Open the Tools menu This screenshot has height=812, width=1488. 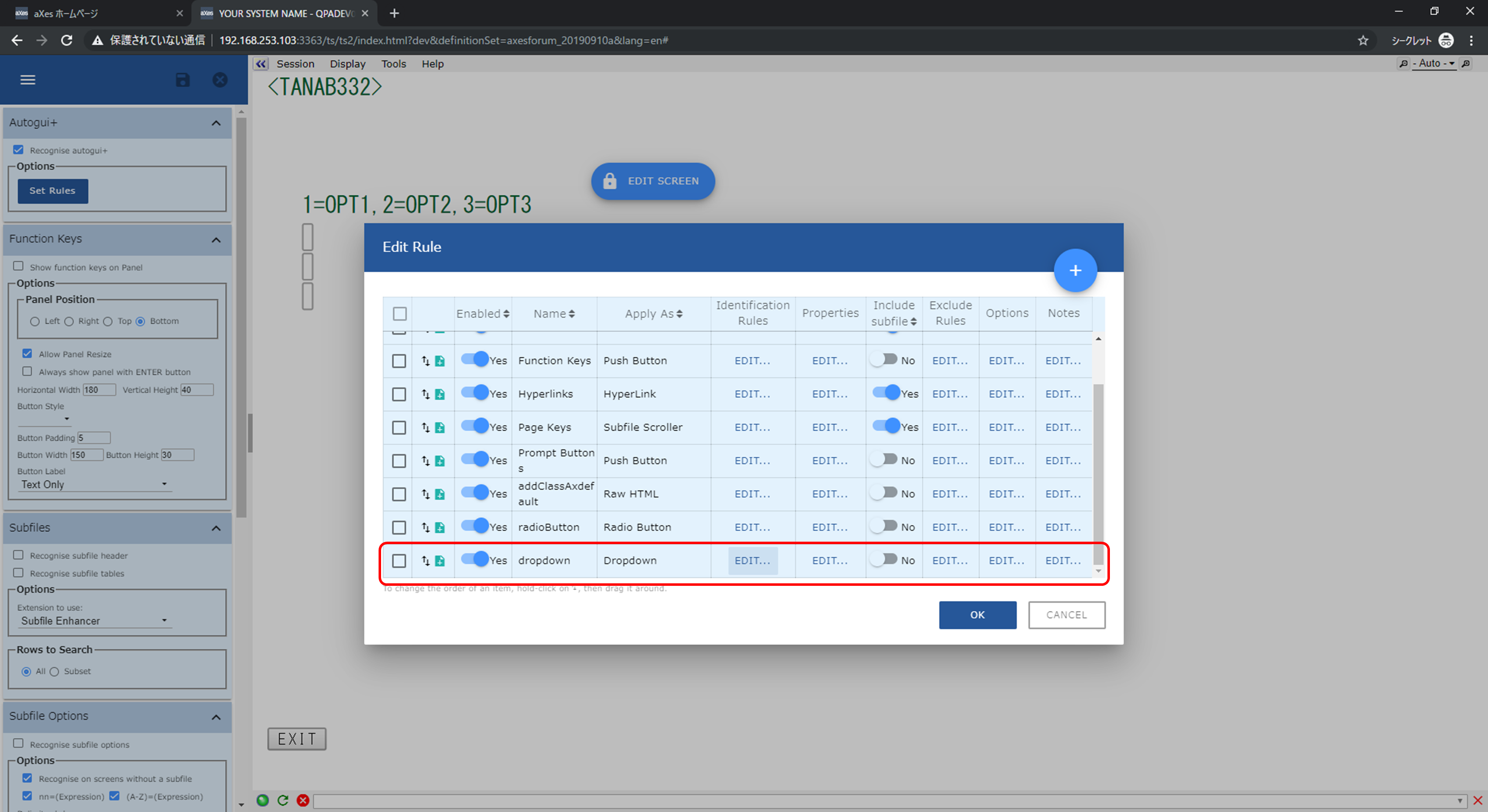[x=393, y=64]
